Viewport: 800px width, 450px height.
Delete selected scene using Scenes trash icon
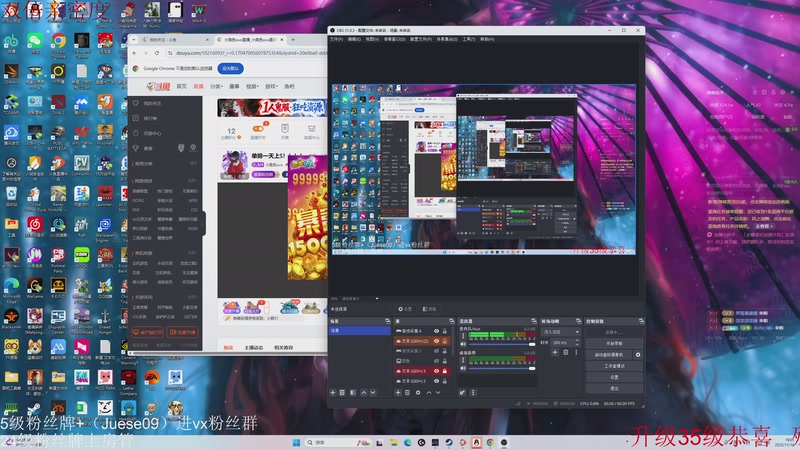(x=342, y=392)
